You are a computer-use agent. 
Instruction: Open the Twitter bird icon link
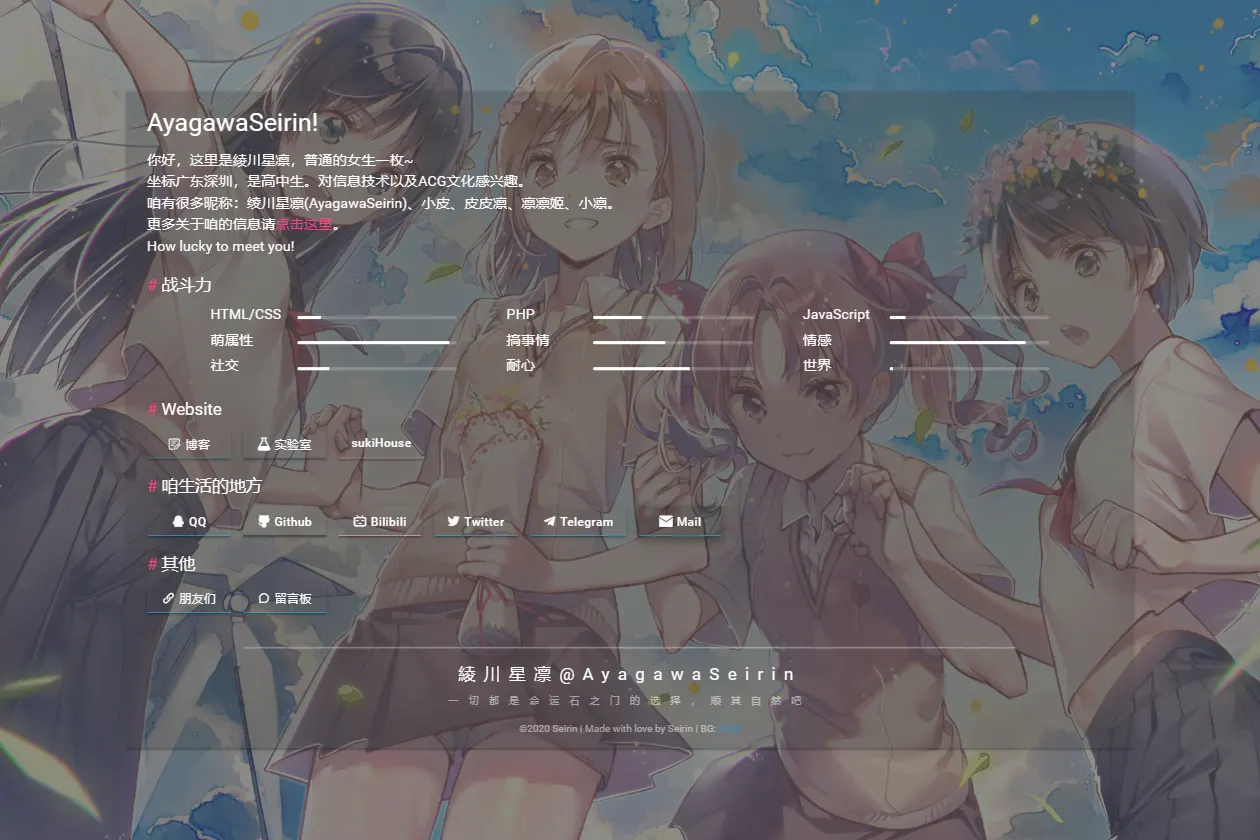pos(476,522)
